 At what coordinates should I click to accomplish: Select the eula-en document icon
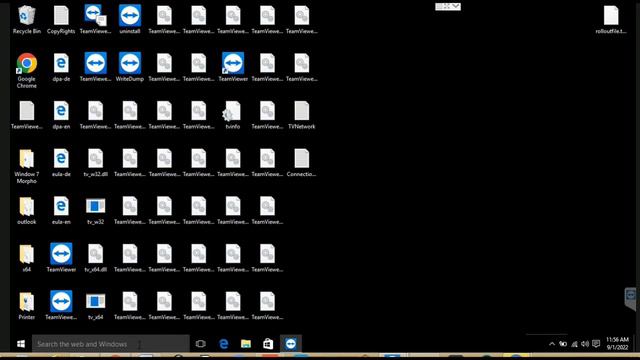tap(61, 210)
